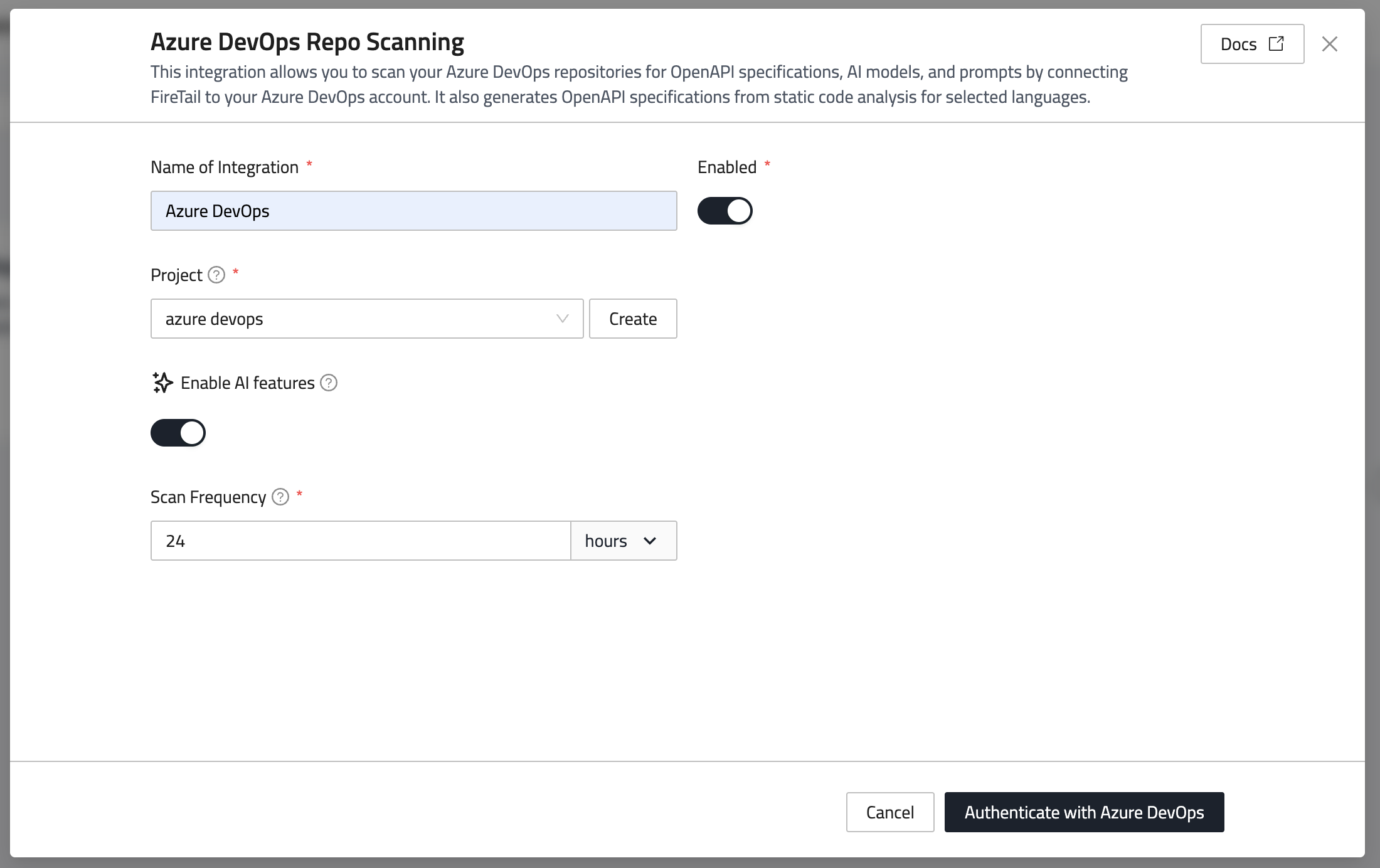Close the Azure DevOps Repo Scanning dialog

pyautogui.click(x=1329, y=44)
